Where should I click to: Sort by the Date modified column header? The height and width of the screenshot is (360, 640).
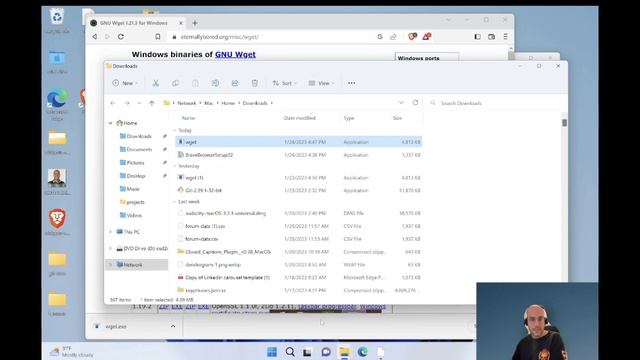tap(300, 118)
